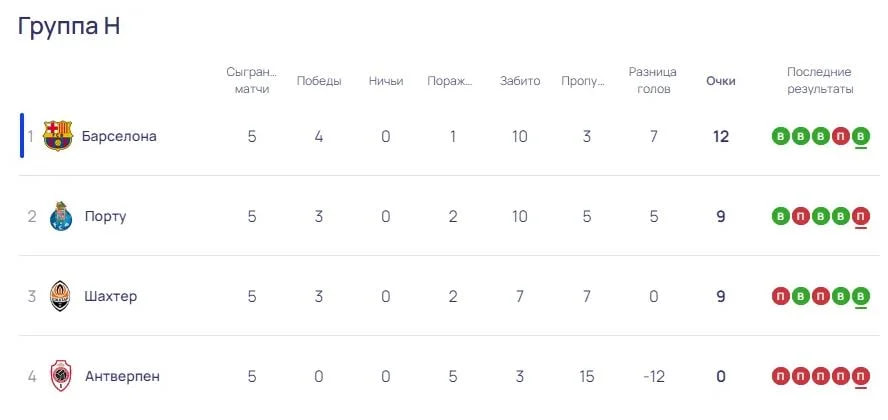Click the Shakhtar club crest

click(x=61, y=295)
